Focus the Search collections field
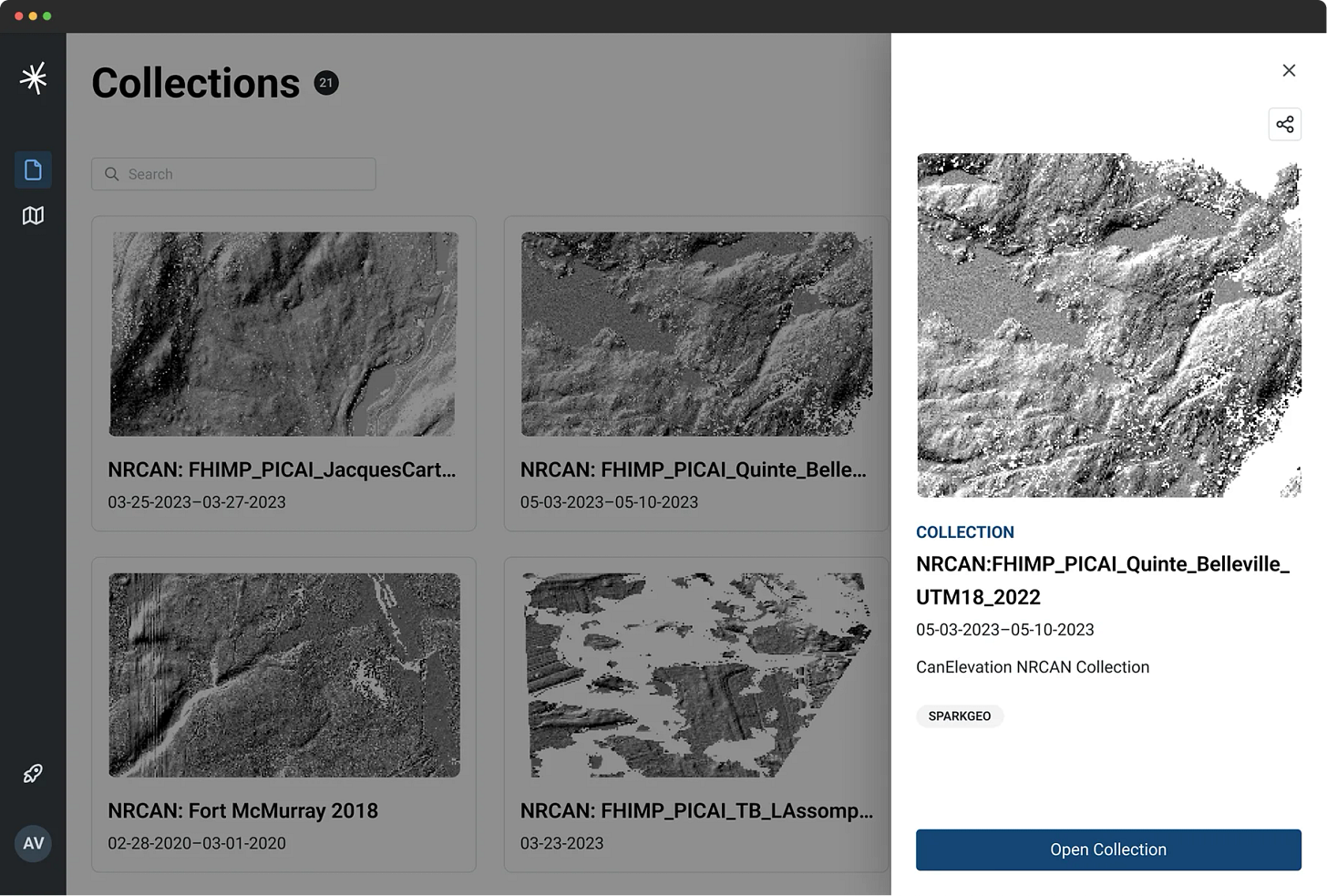The width and height of the screenshot is (1327, 896). click(x=233, y=174)
